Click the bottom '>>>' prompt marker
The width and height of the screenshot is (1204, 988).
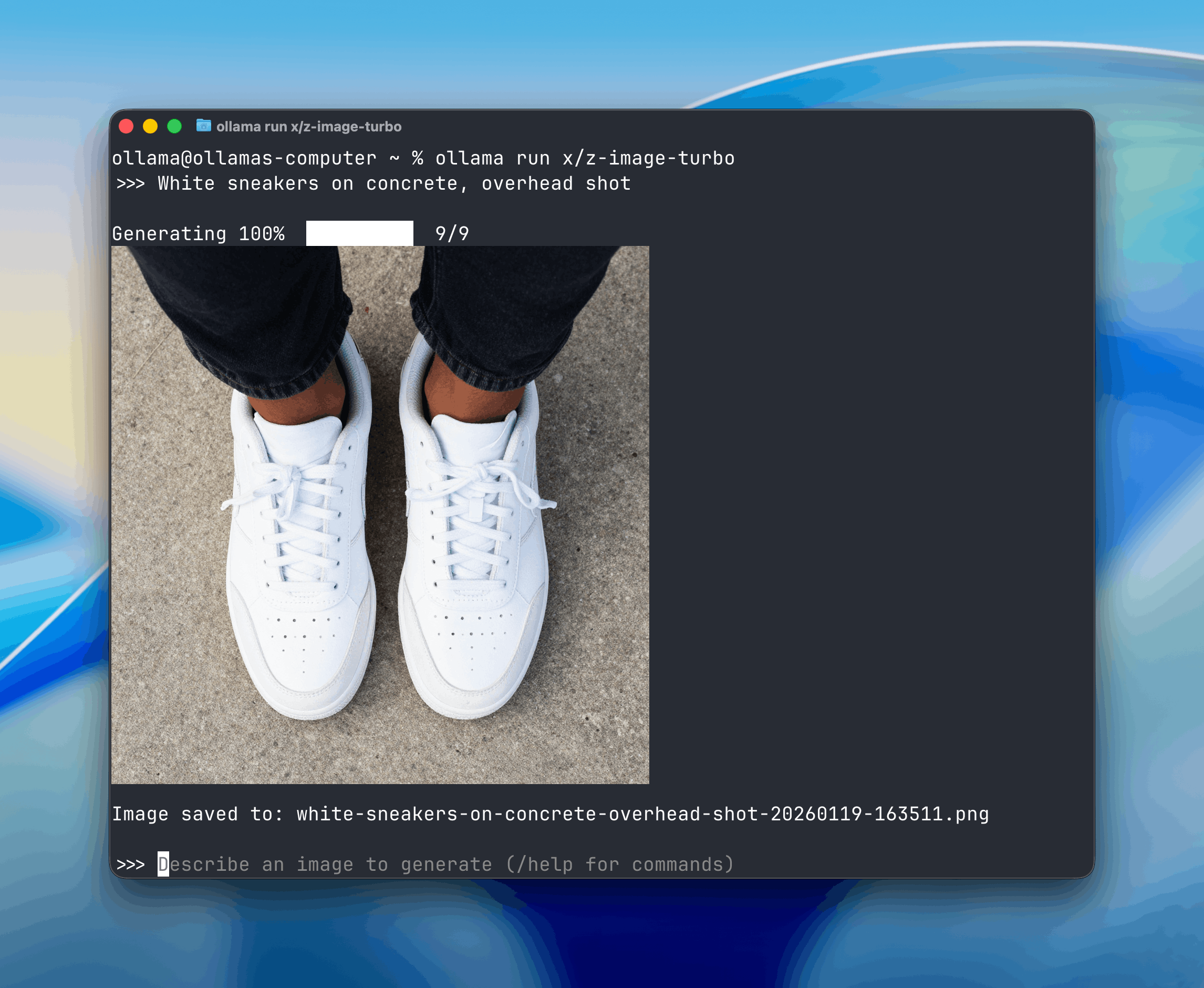point(130,865)
